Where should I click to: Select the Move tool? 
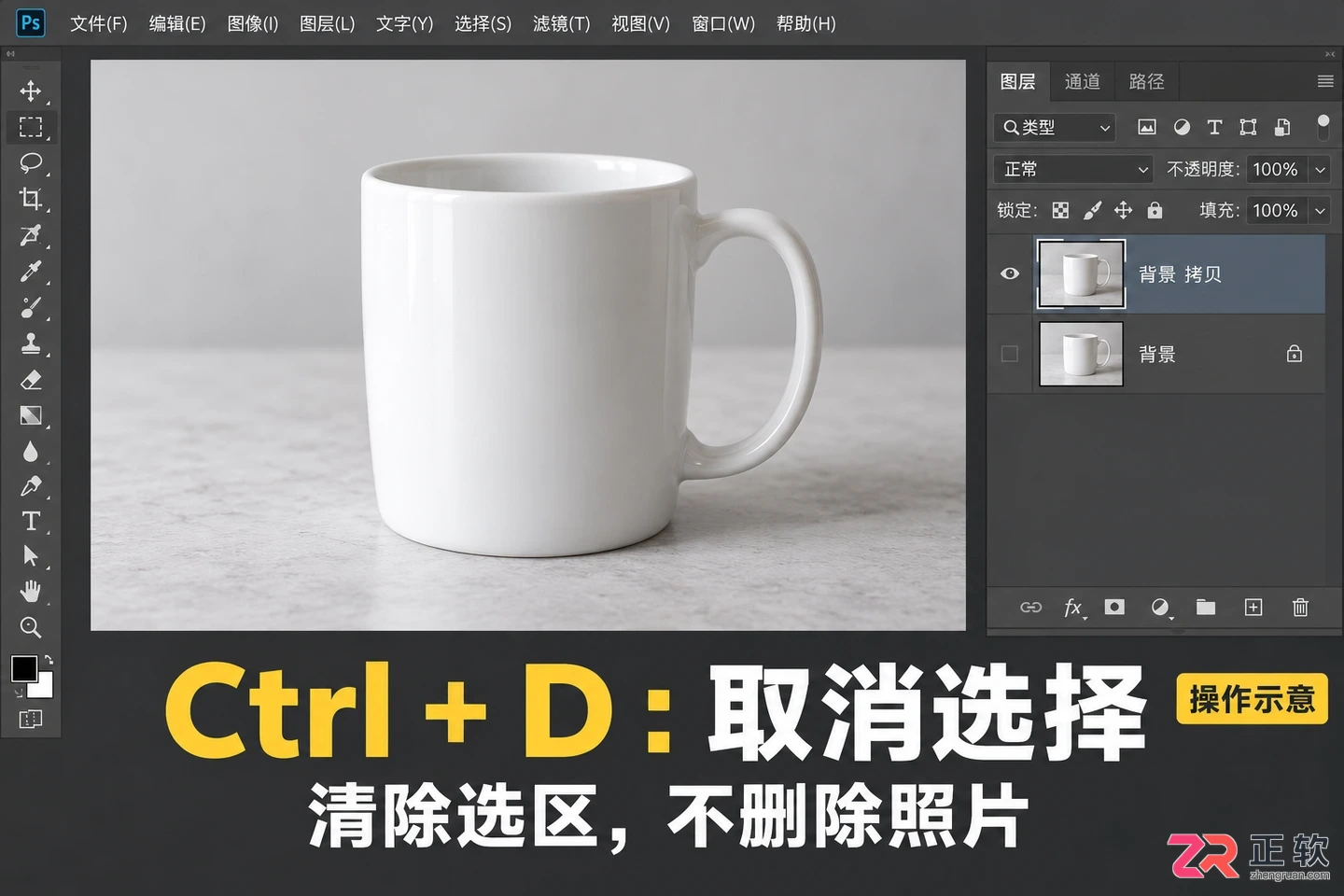(x=31, y=91)
